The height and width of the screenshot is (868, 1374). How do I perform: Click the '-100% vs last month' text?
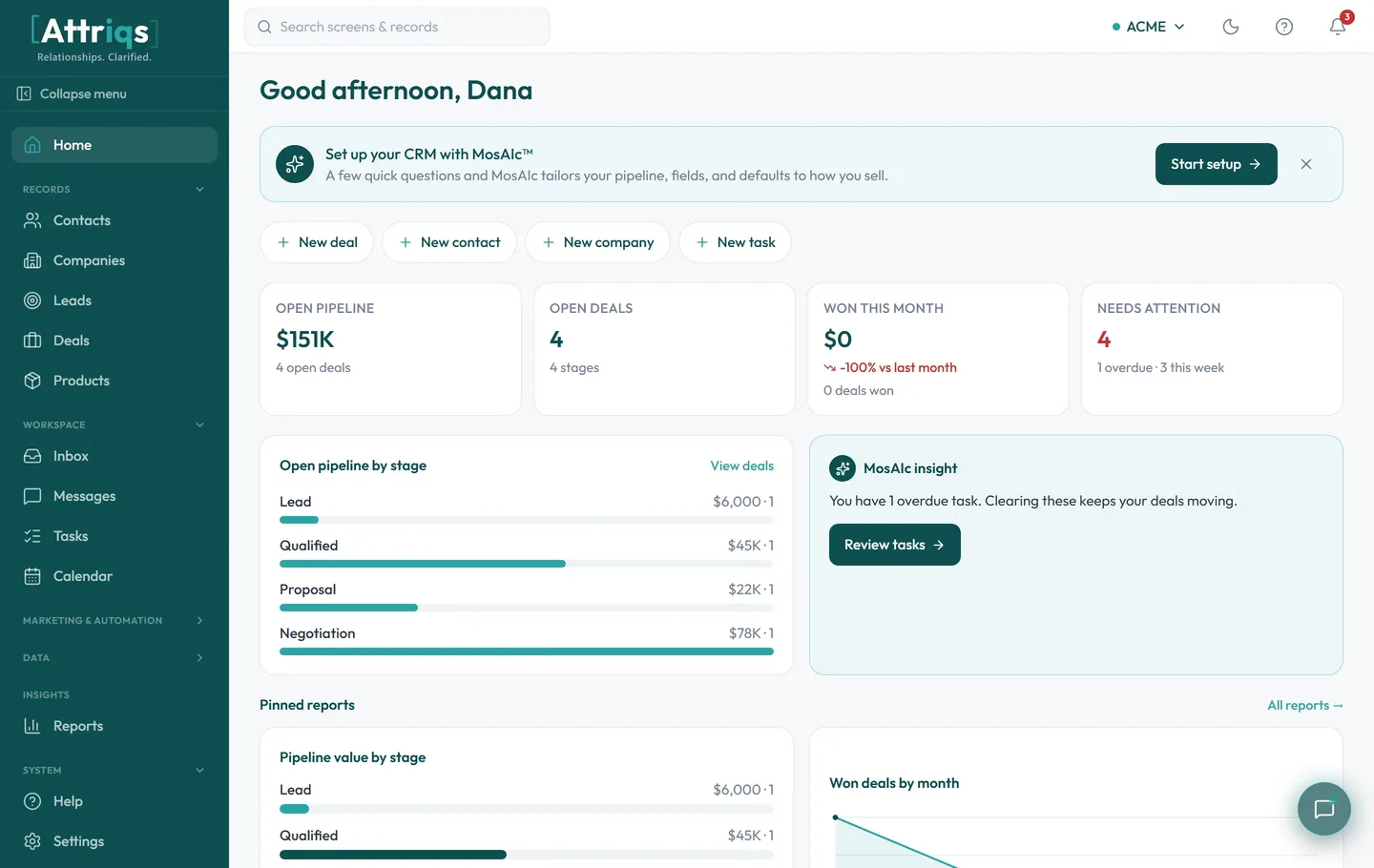pyautogui.click(x=898, y=367)
